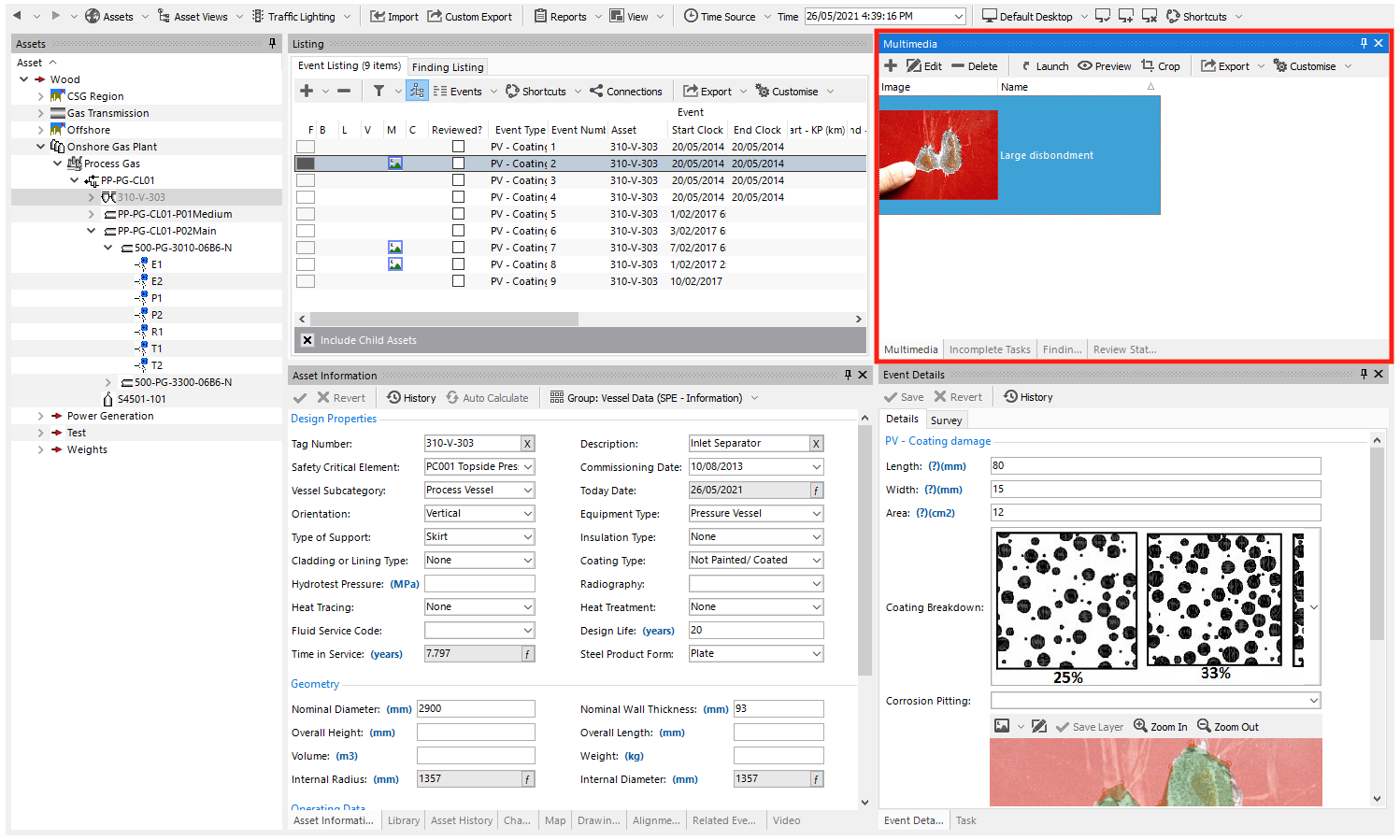Click the Launch icon in Multimedia panel
Image resolution: width=1400 pixels, height=840 pixels.
(1026, 66)
